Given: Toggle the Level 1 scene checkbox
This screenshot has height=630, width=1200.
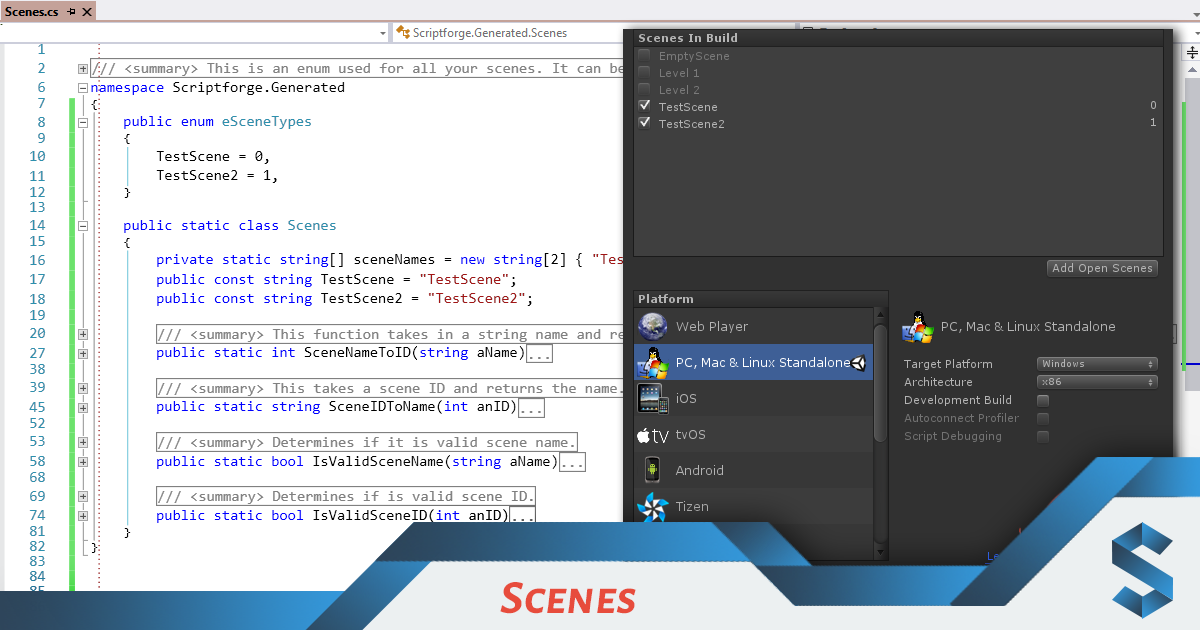Looking at the screenshot, I should 645,73.
